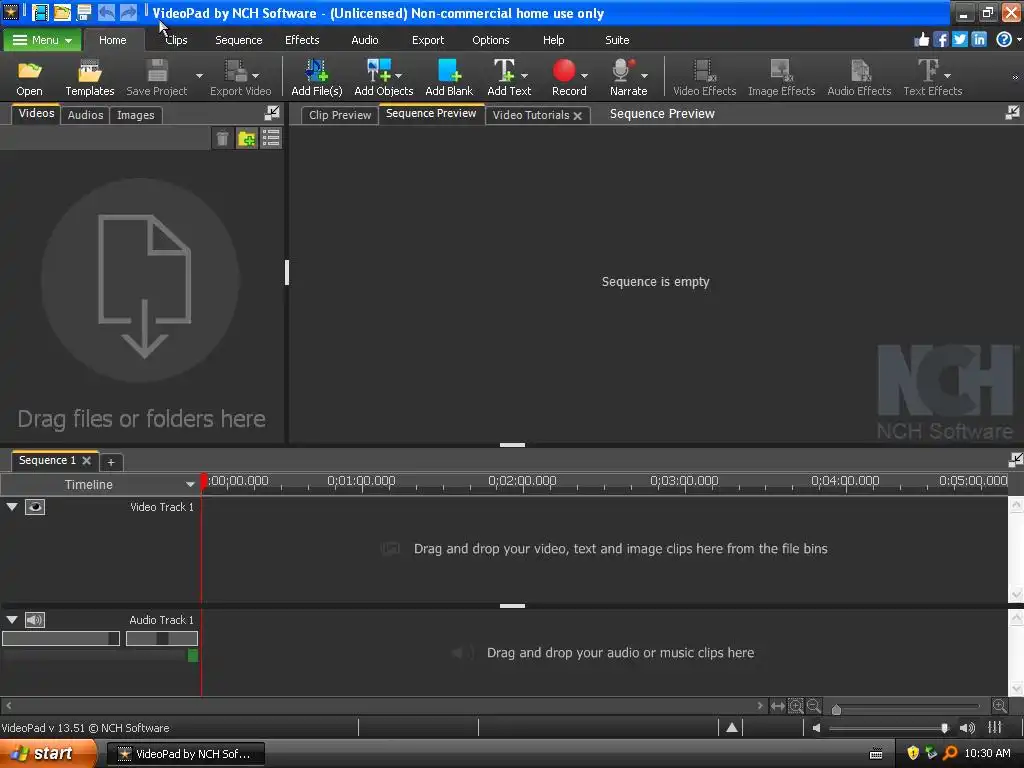Viewport: 1024px width, 768px height.
Task: Share on Facebook via the icon
Action: 940,40
